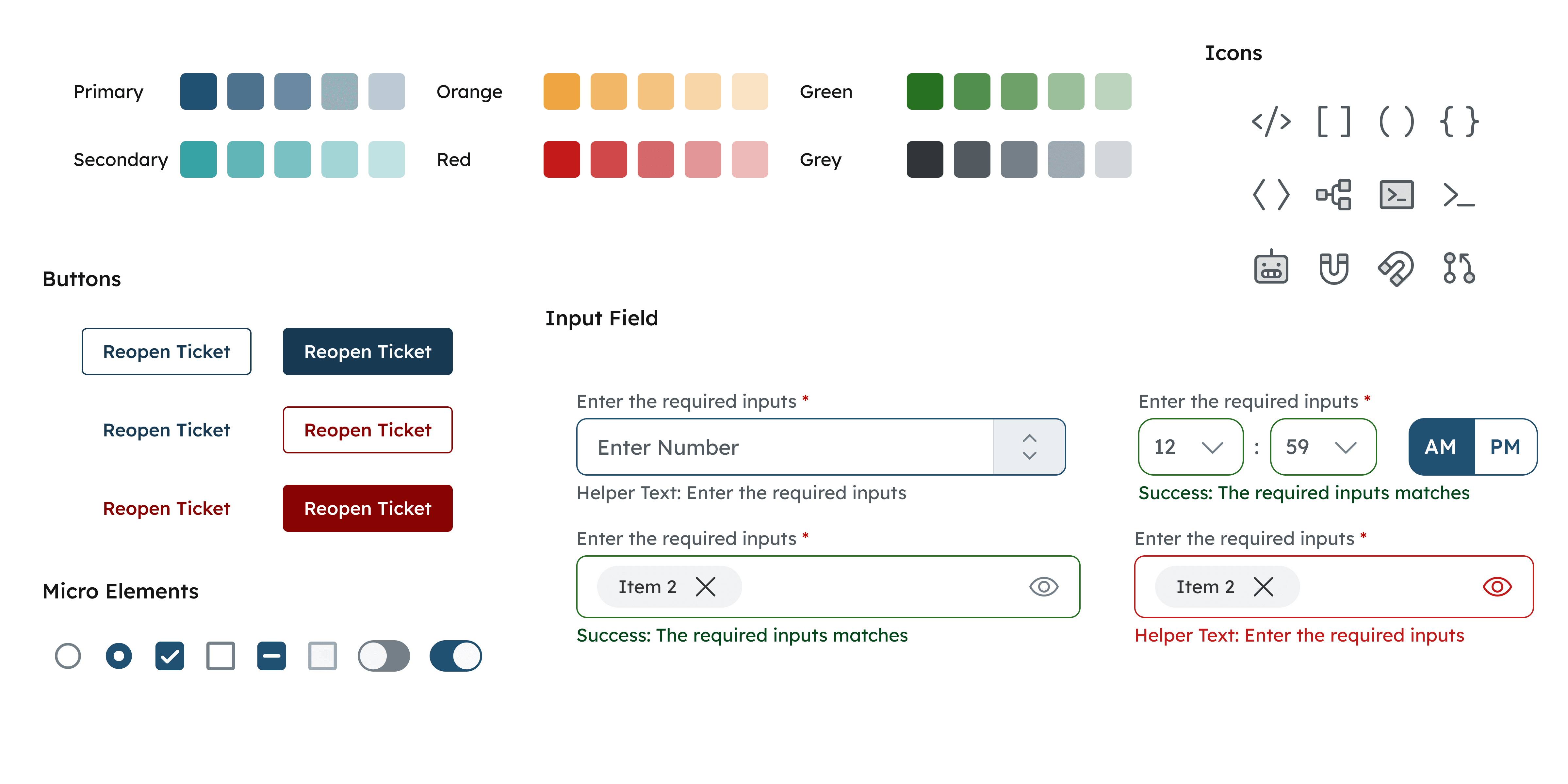
Task: Click the red outlined Reopen Ticket button
Action: click(x=367, y=430)
